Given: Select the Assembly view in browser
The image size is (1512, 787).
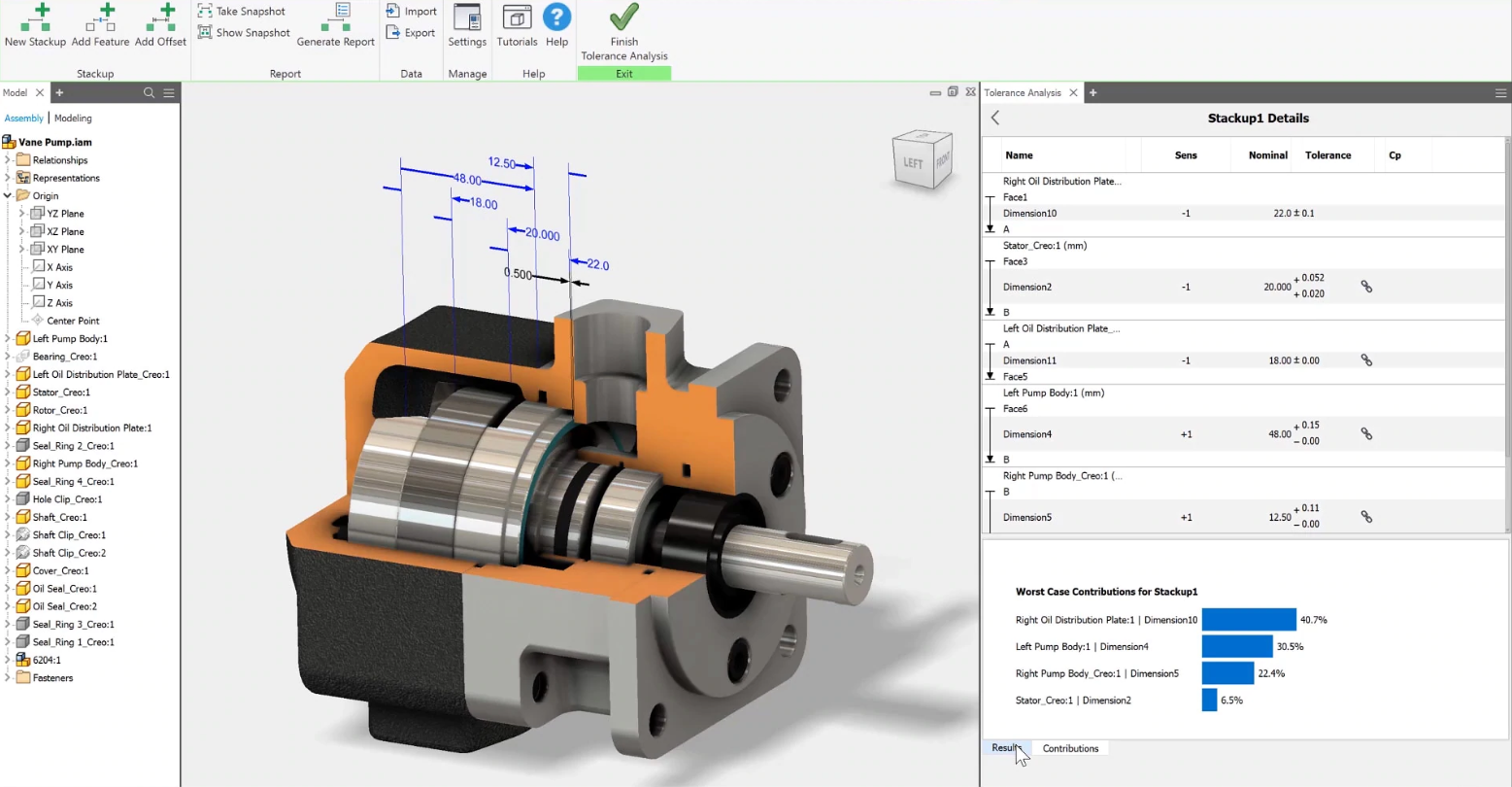Looking at the screenshot, I should click(23, 119).
